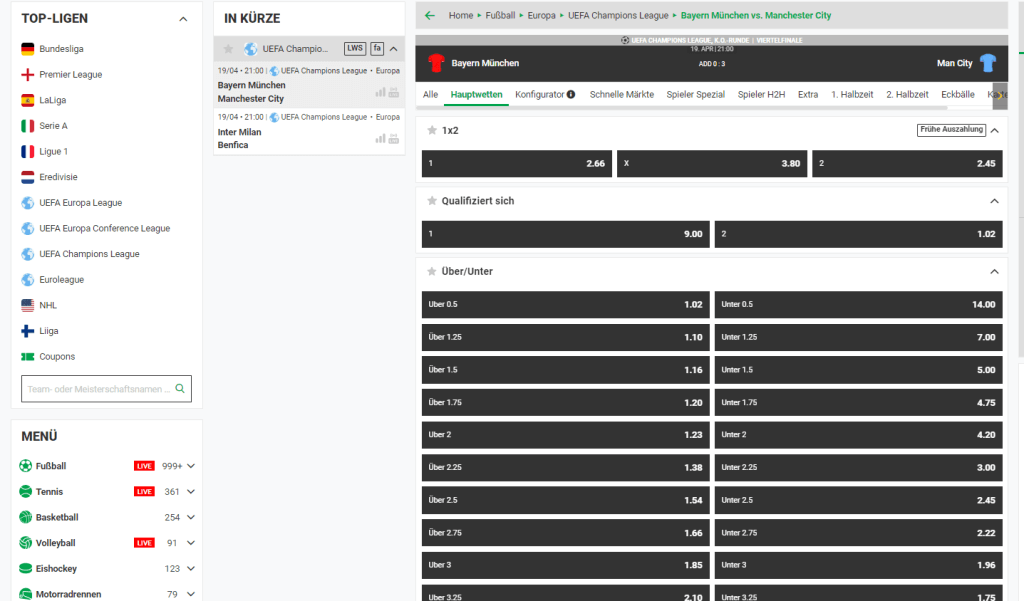This screenshot has width=1024, height=601.
Task: Expand the Basketball menu chevron
Action: click(191, 517)
